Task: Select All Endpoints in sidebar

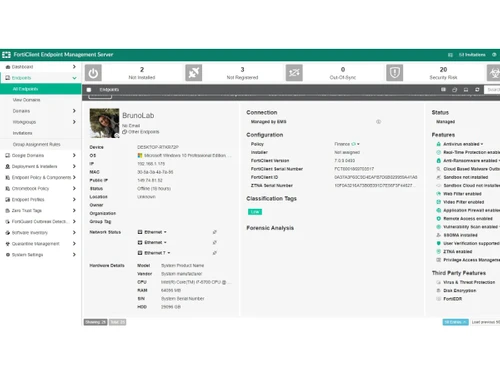Action: (x=40, y=89)
